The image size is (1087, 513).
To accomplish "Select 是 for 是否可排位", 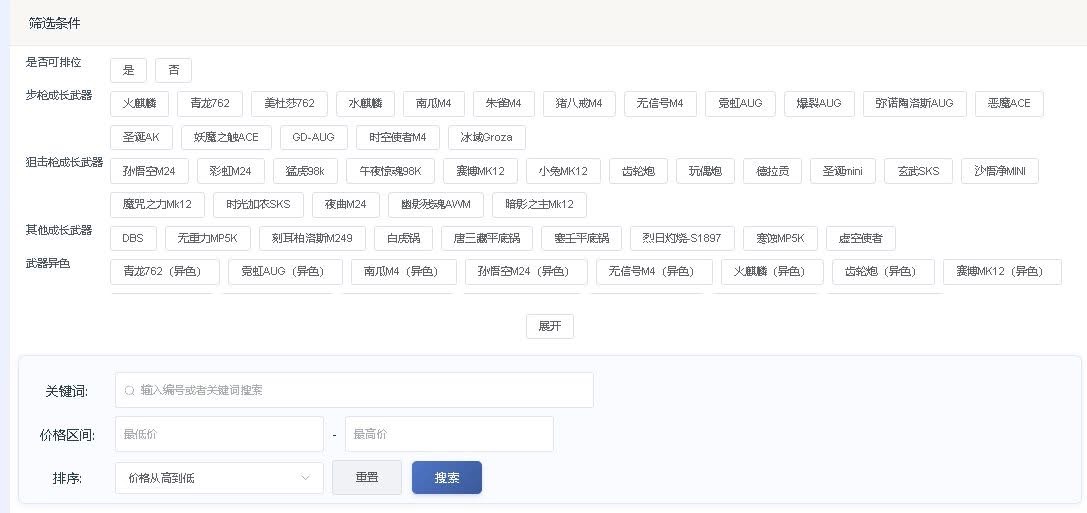I will click(128, 70).
